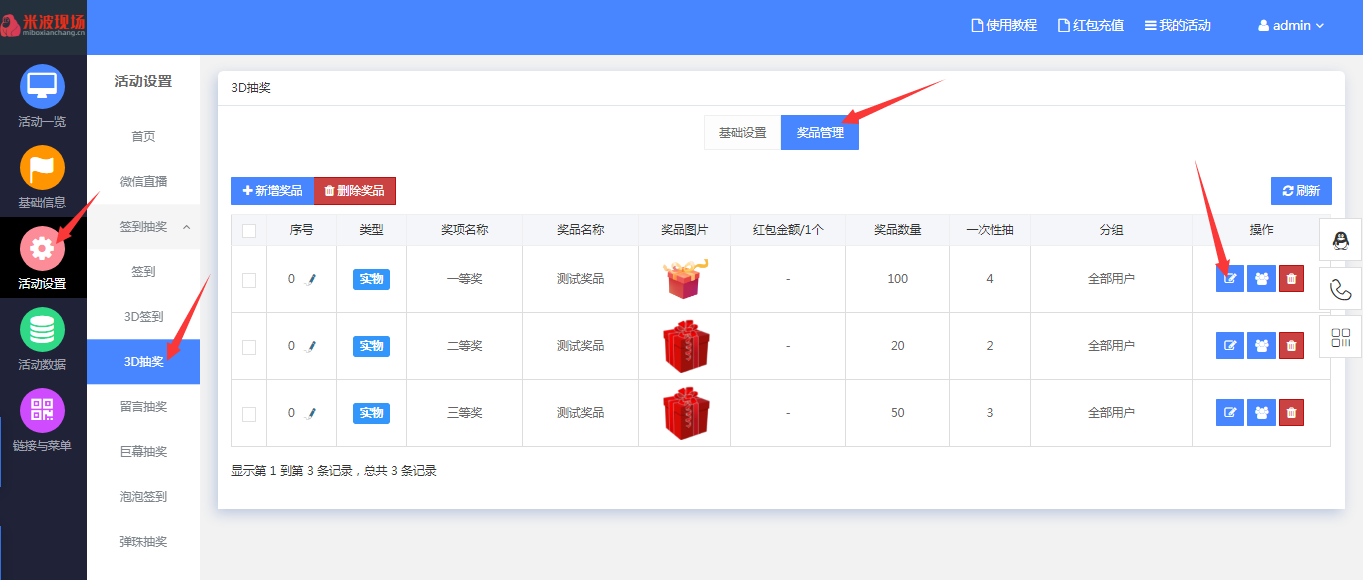The image size is (1363, 580).
Task: Click the QQ penguin contact icon
Action: (1341, 241)
